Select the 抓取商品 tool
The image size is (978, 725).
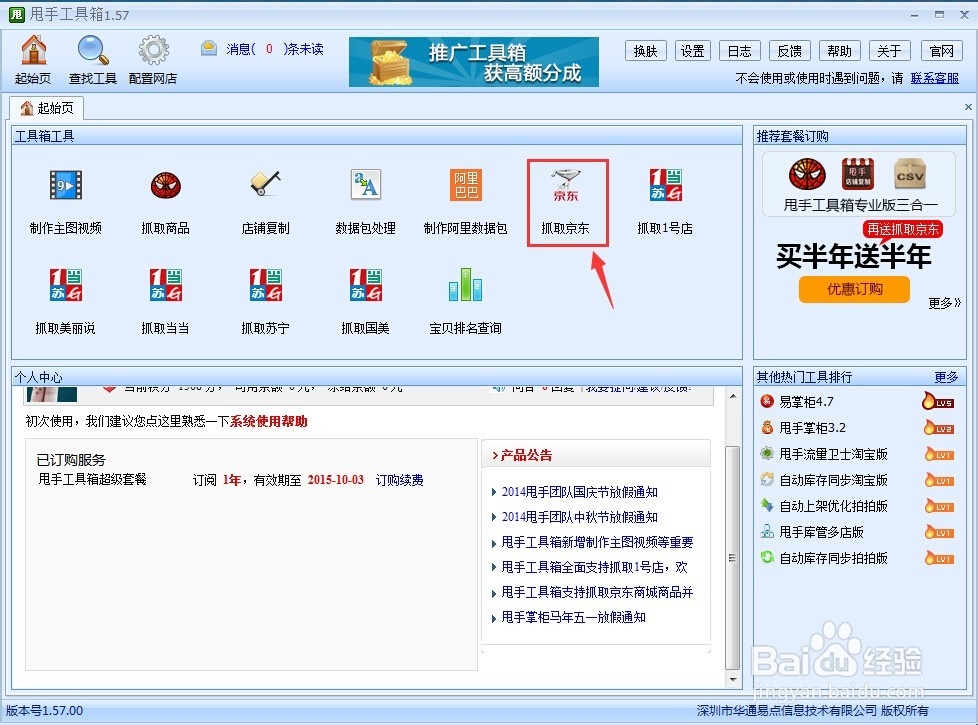164,196
